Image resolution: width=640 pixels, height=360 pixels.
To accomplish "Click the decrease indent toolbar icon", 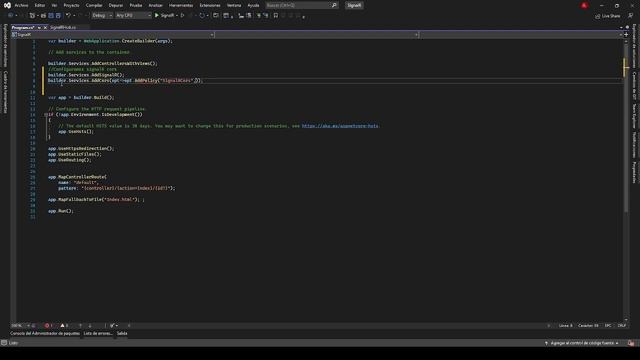I will coord(241,16).
